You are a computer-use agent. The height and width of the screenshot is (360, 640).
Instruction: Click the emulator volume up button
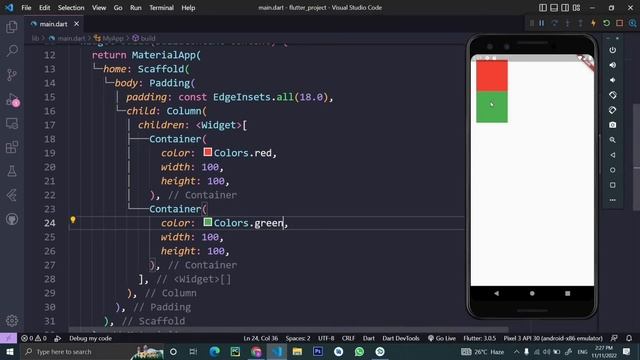click(x=613, y=65)
